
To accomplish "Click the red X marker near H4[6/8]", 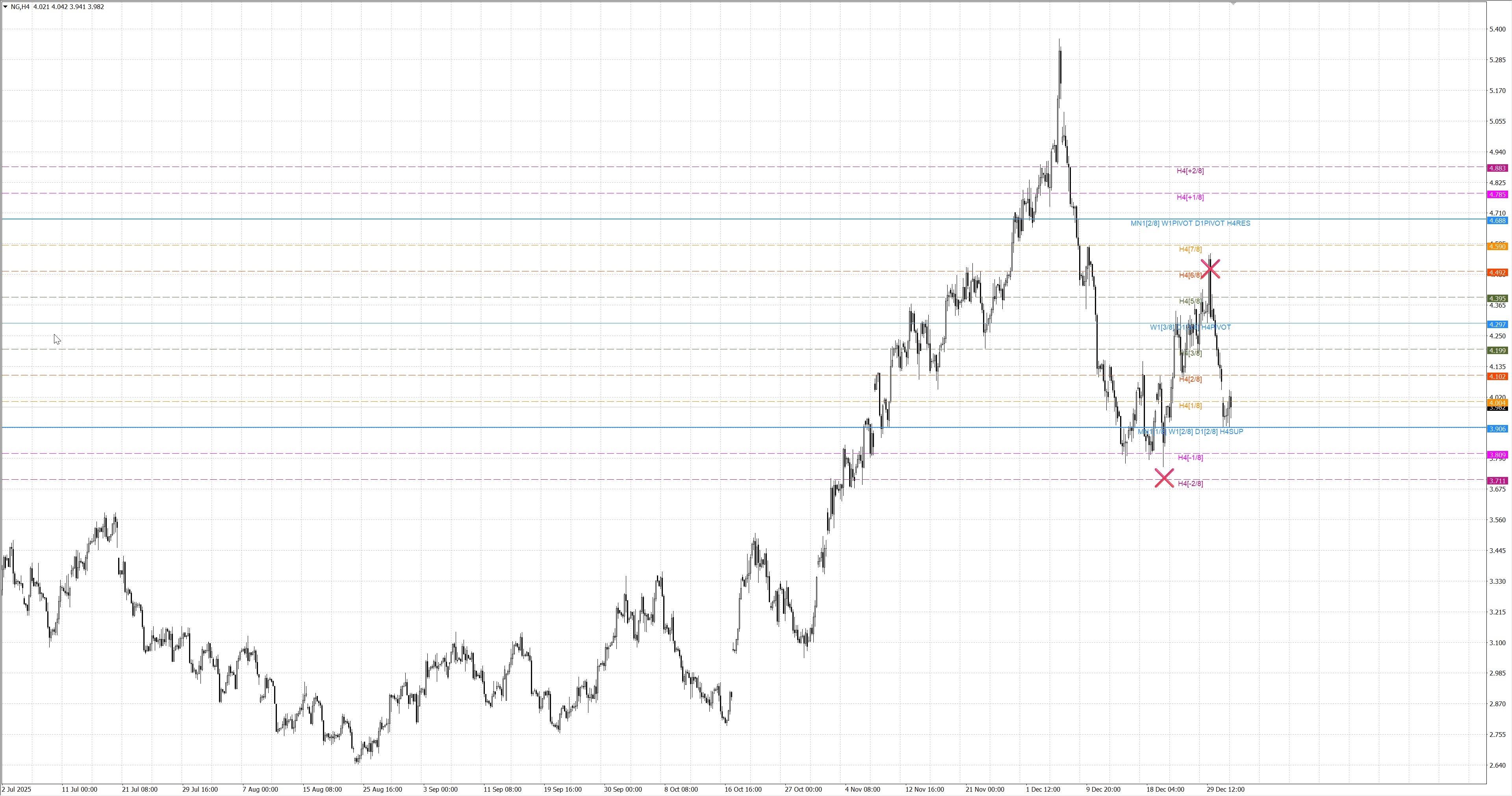I will (x=1210, y=269).
